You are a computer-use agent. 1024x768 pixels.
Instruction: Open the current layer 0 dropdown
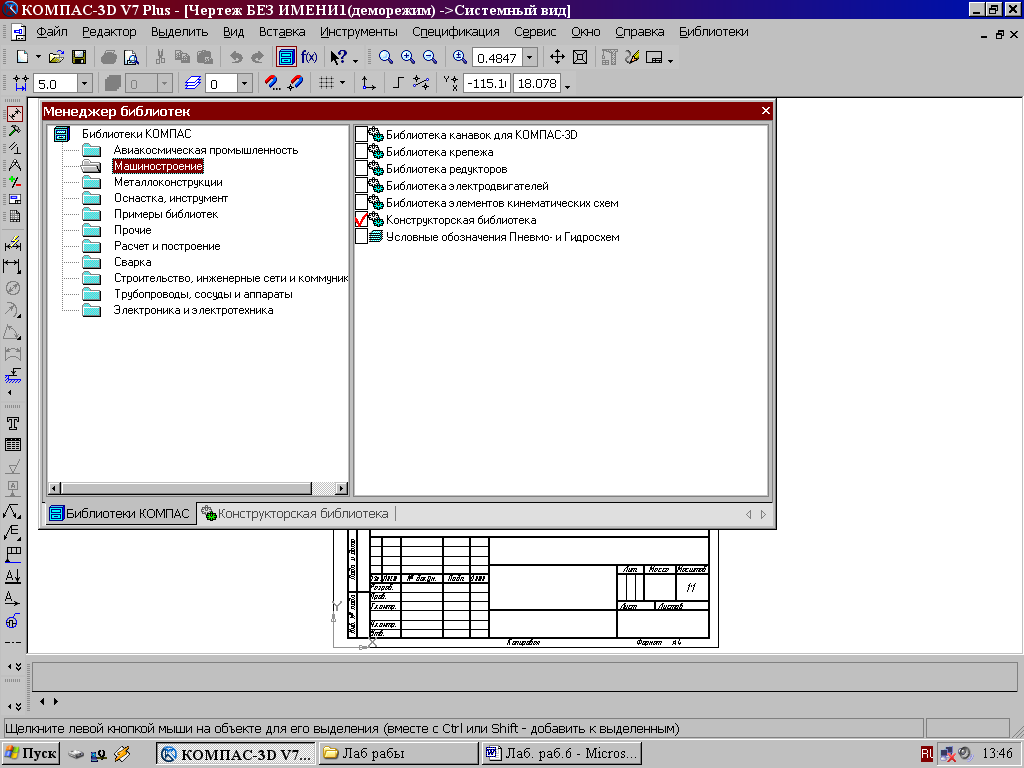pyautogui.click(x=245, y=84)
